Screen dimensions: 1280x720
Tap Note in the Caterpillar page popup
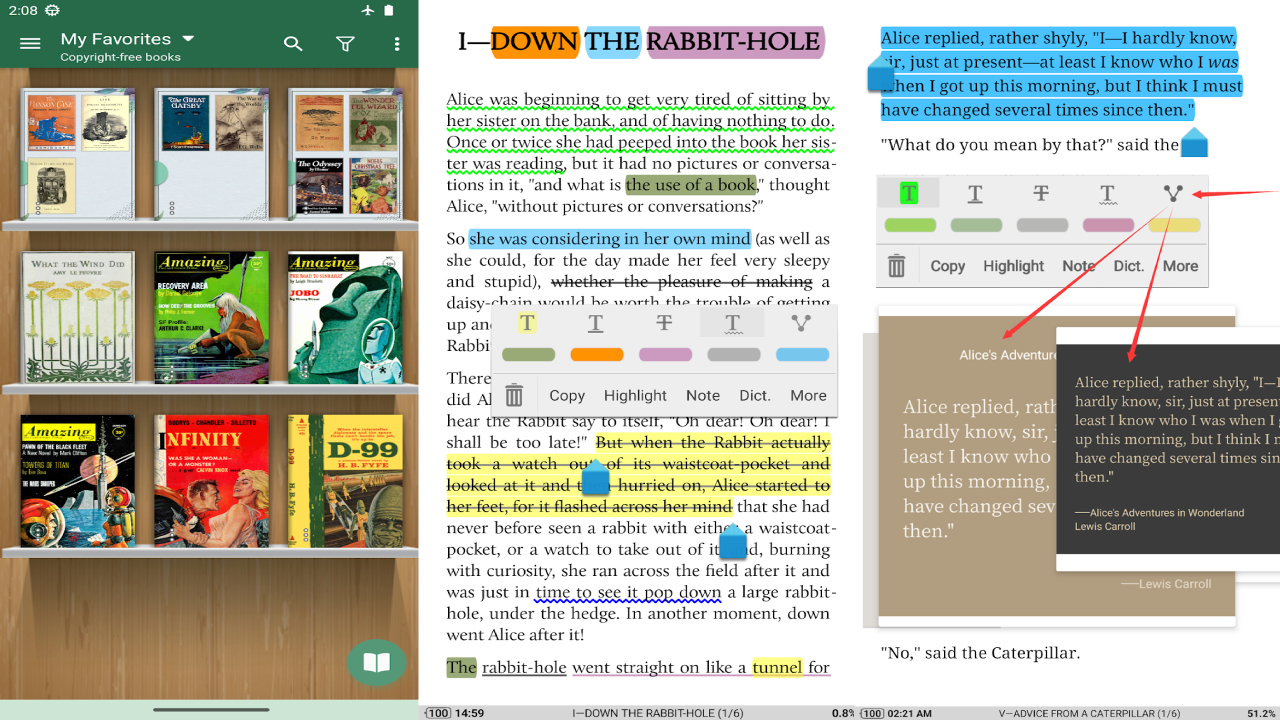pos(1078,266)
